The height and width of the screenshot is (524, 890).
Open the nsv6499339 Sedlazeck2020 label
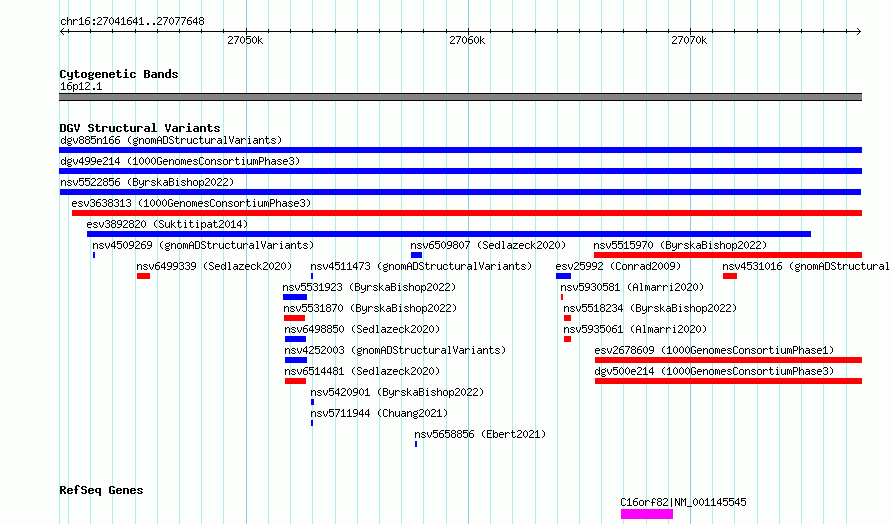coord(214,266)
